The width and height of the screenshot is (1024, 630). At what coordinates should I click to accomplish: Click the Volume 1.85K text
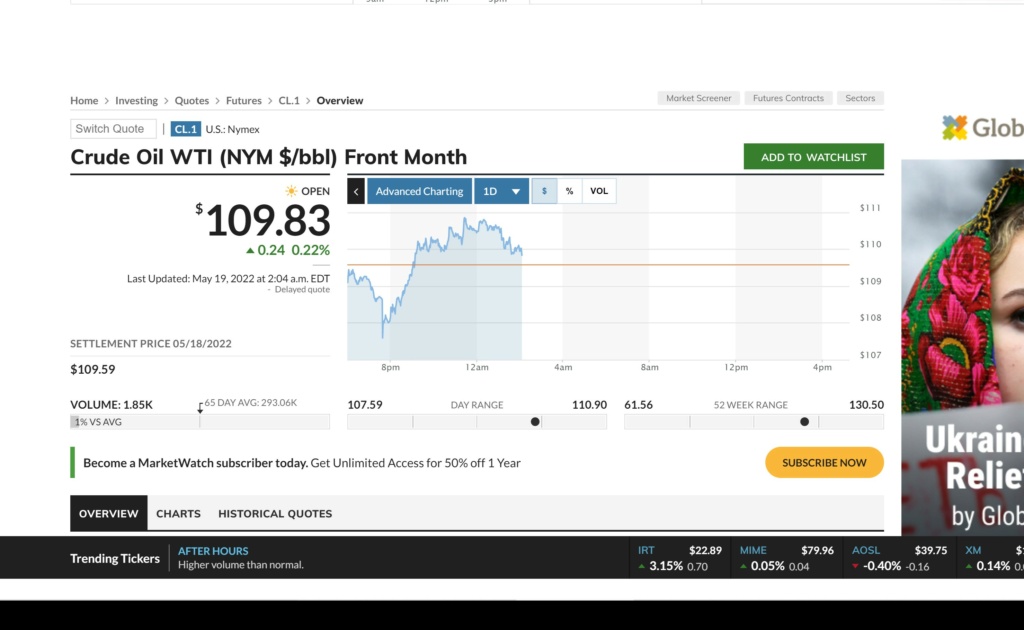click(112, 405)
